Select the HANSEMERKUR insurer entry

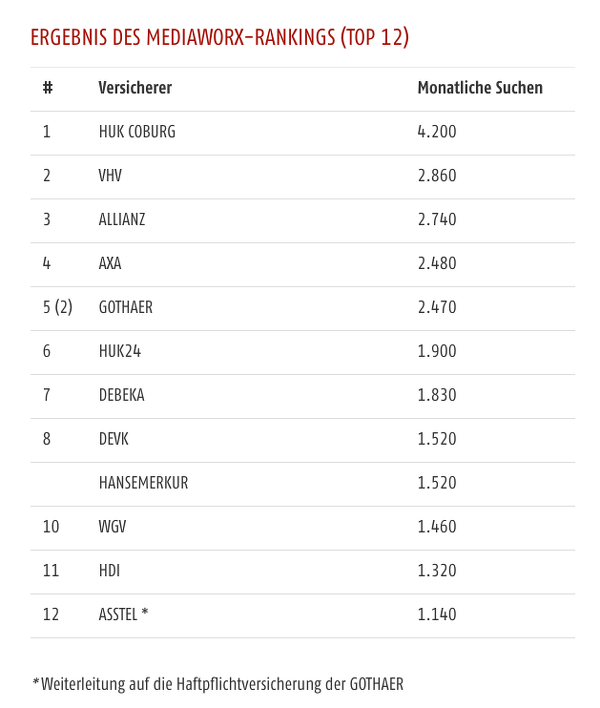coord(144,483)
